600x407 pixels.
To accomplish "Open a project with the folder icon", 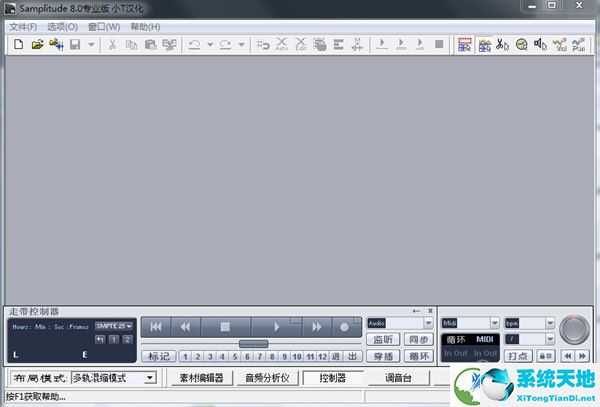I will coord(37,45).
